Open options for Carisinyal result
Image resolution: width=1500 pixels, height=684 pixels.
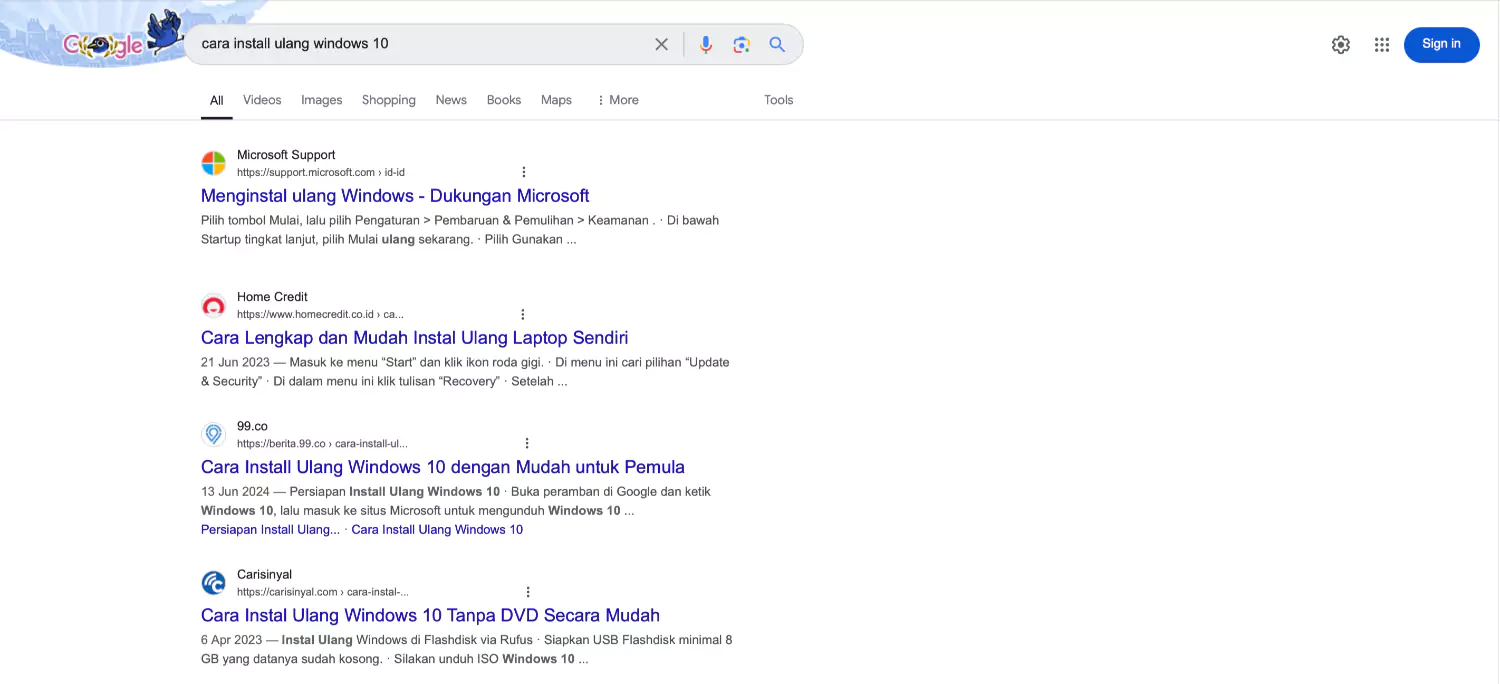coord(528,592)
